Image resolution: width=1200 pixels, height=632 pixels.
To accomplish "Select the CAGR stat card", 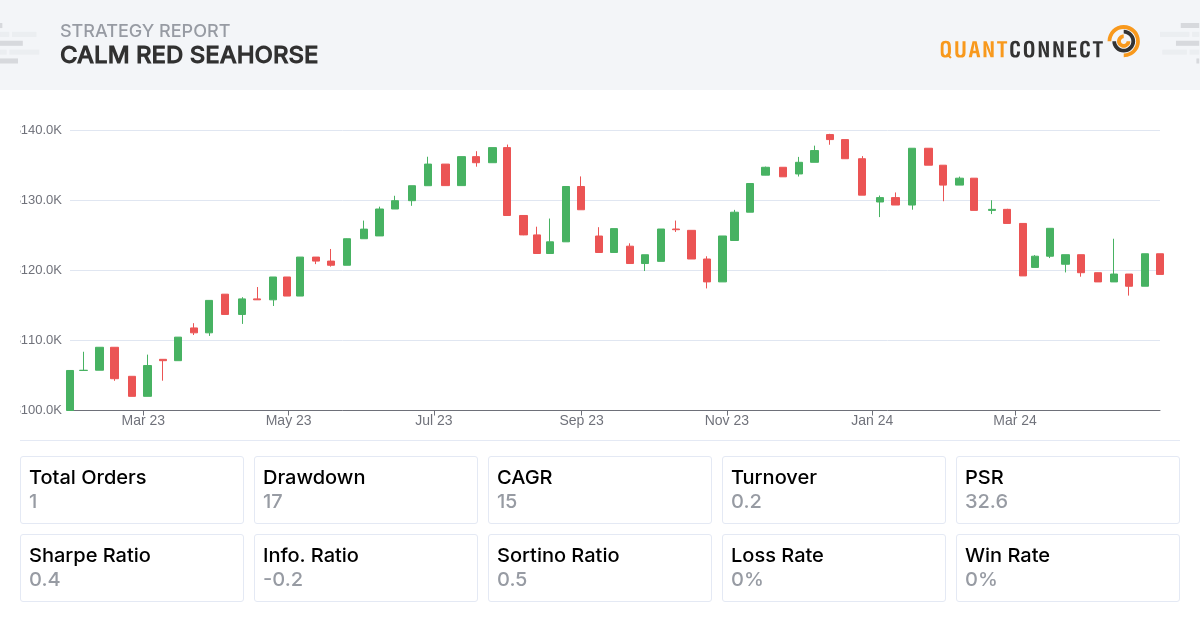I will (x=600, y=490).
